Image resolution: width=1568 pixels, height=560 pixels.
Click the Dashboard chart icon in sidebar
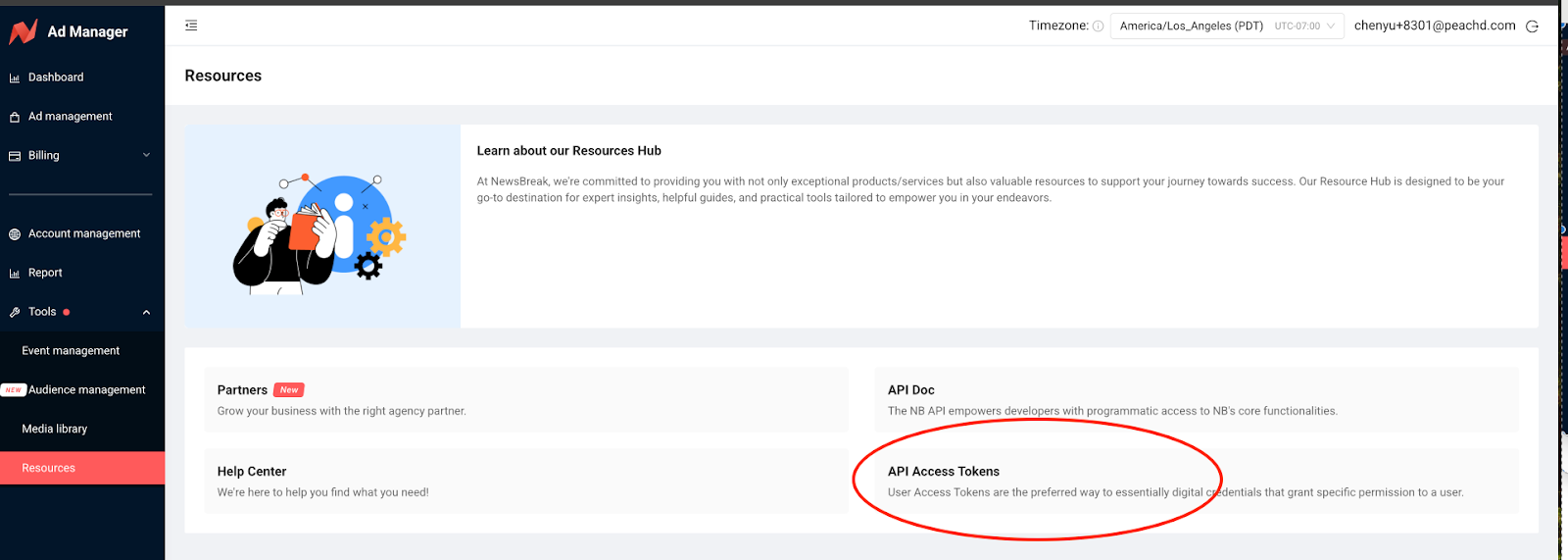point(15,77)
